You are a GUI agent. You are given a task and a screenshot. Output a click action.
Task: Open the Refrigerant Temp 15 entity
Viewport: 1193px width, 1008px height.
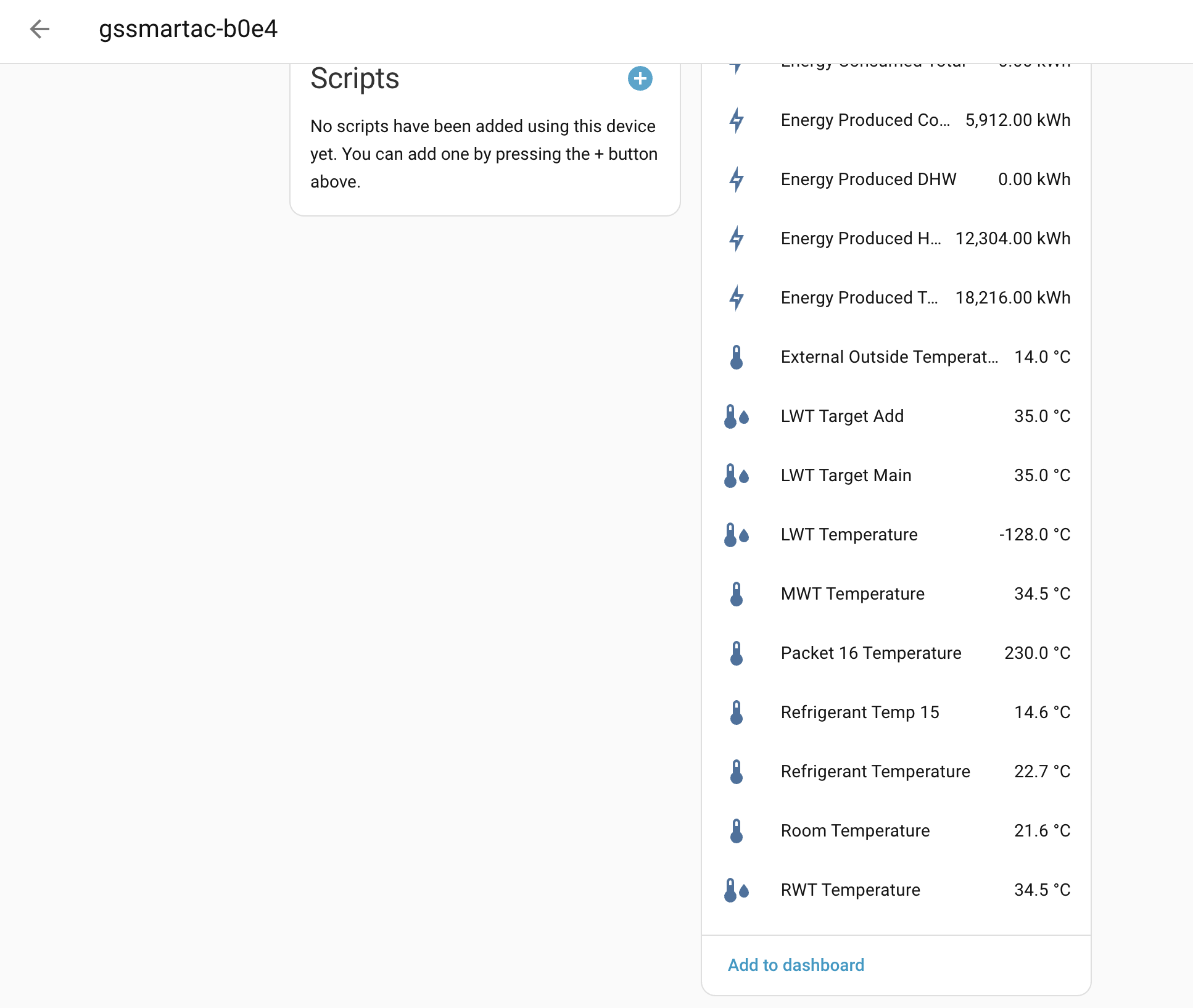coord(860,713)
